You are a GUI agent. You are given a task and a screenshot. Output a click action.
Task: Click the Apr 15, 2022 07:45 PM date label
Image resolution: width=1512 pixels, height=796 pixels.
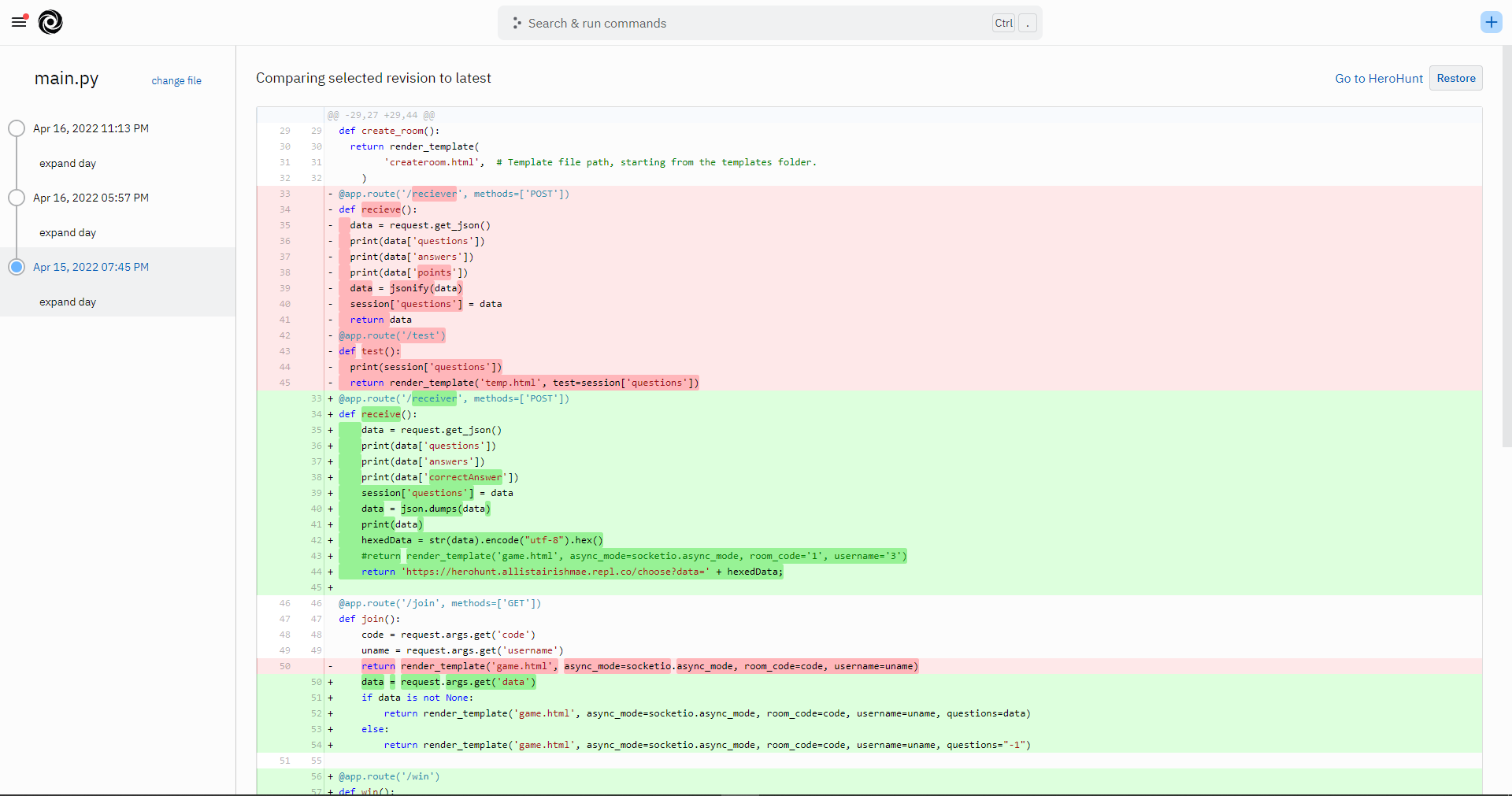pos(91,267)
